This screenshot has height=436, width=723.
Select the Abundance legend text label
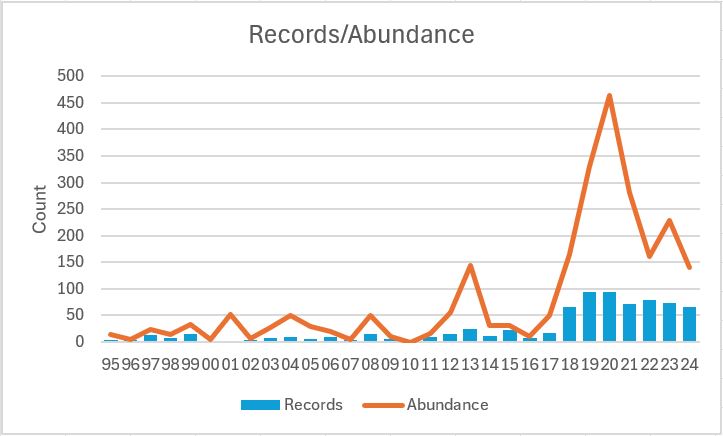[447, 405]
